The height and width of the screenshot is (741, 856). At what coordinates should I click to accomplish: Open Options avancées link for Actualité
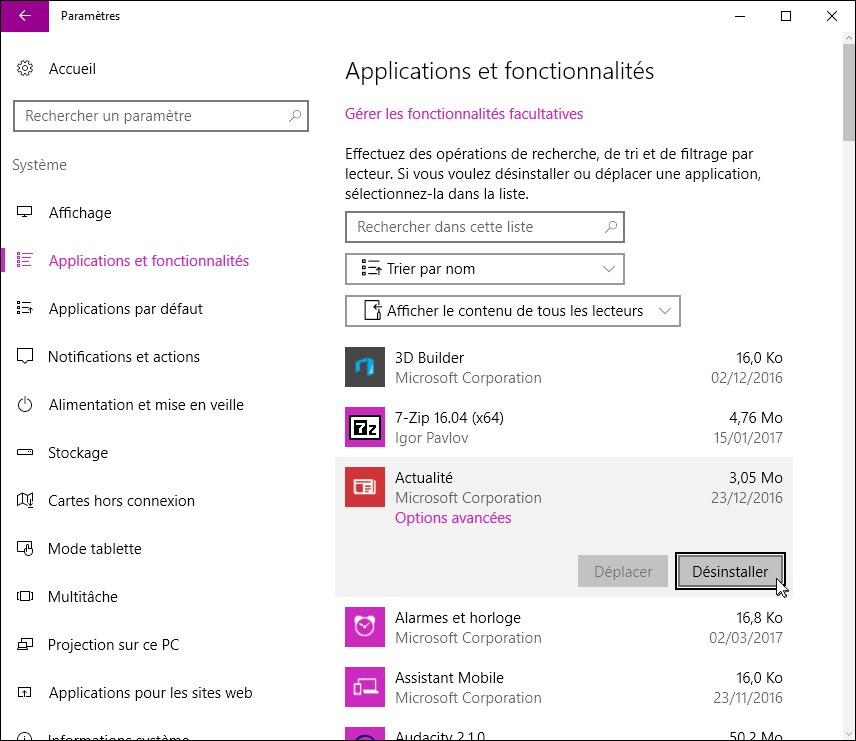pos(453,518)
